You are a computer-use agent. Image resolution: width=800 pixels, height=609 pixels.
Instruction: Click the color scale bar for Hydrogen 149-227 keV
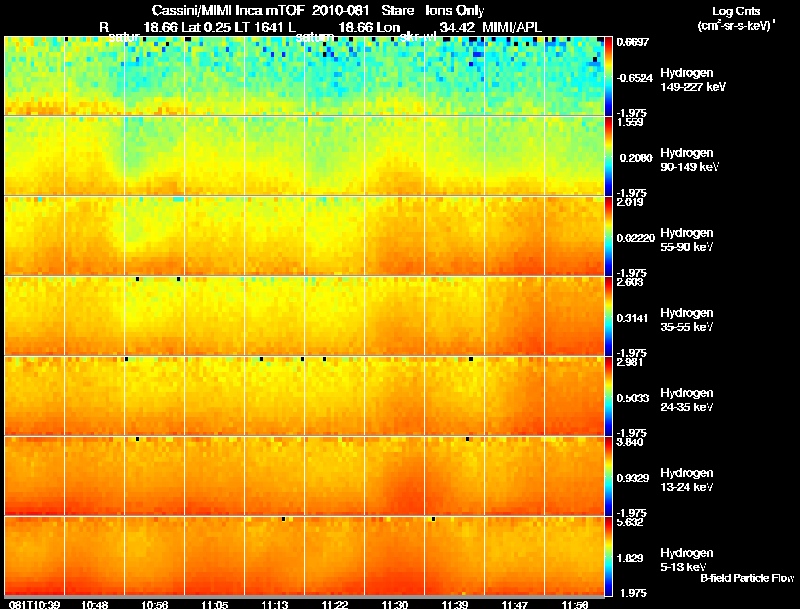[x=608, y=76]
